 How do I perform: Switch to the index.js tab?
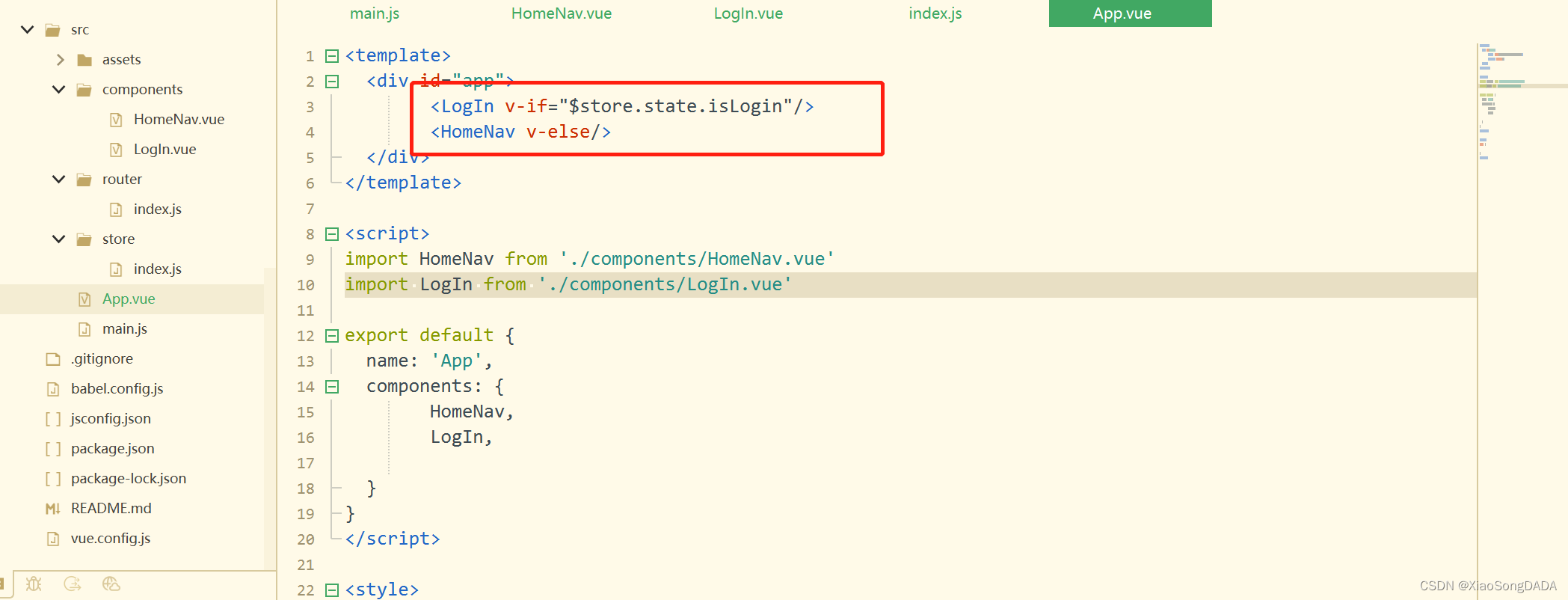(935, 13)
